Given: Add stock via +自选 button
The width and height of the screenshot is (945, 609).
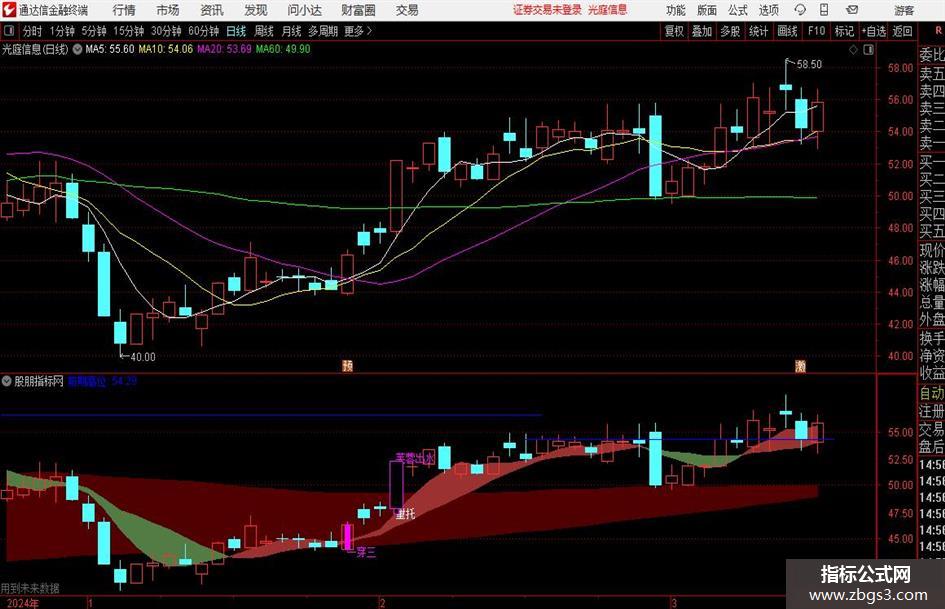Looking at the screenshot, I should 874,31.
